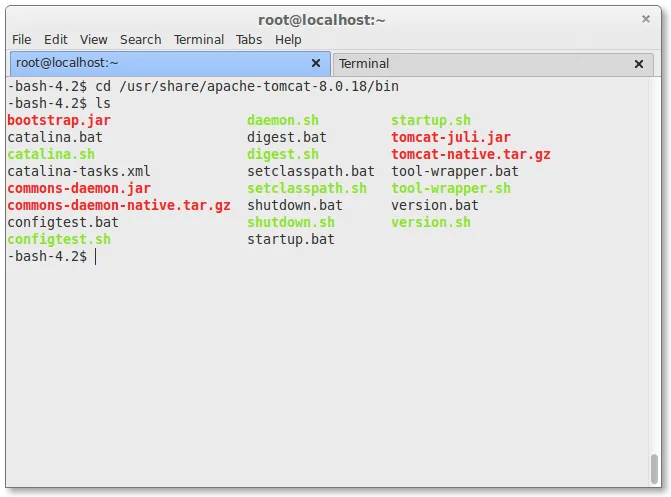Open the Edit menu
671x497 pixels.
(x=56, y=39)
